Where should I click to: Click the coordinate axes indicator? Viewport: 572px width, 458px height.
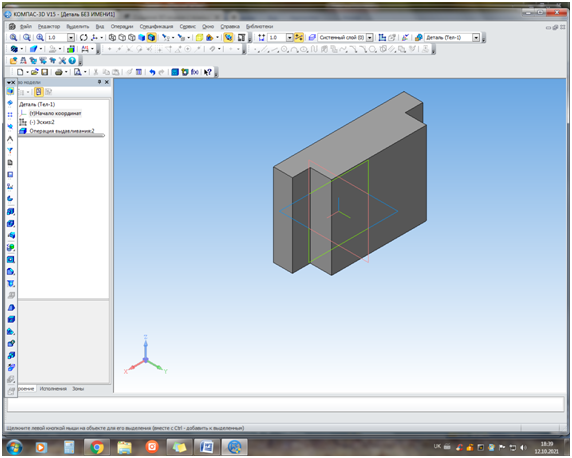pos(146,356)
